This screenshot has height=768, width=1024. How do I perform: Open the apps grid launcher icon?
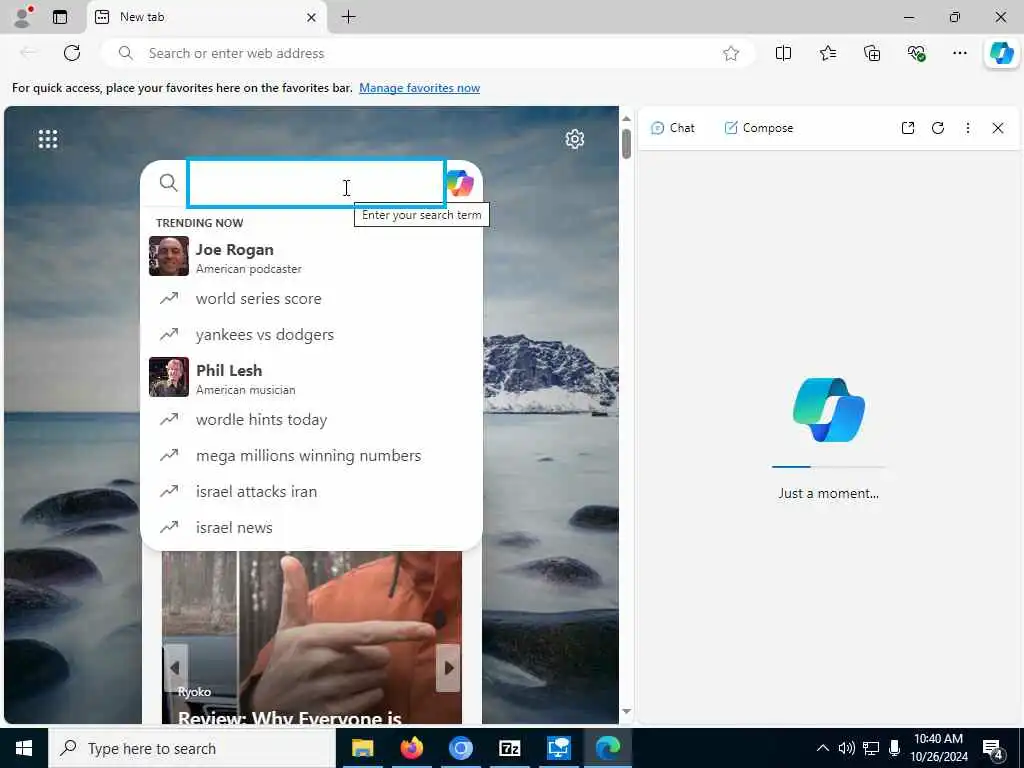tap(48, 138)
